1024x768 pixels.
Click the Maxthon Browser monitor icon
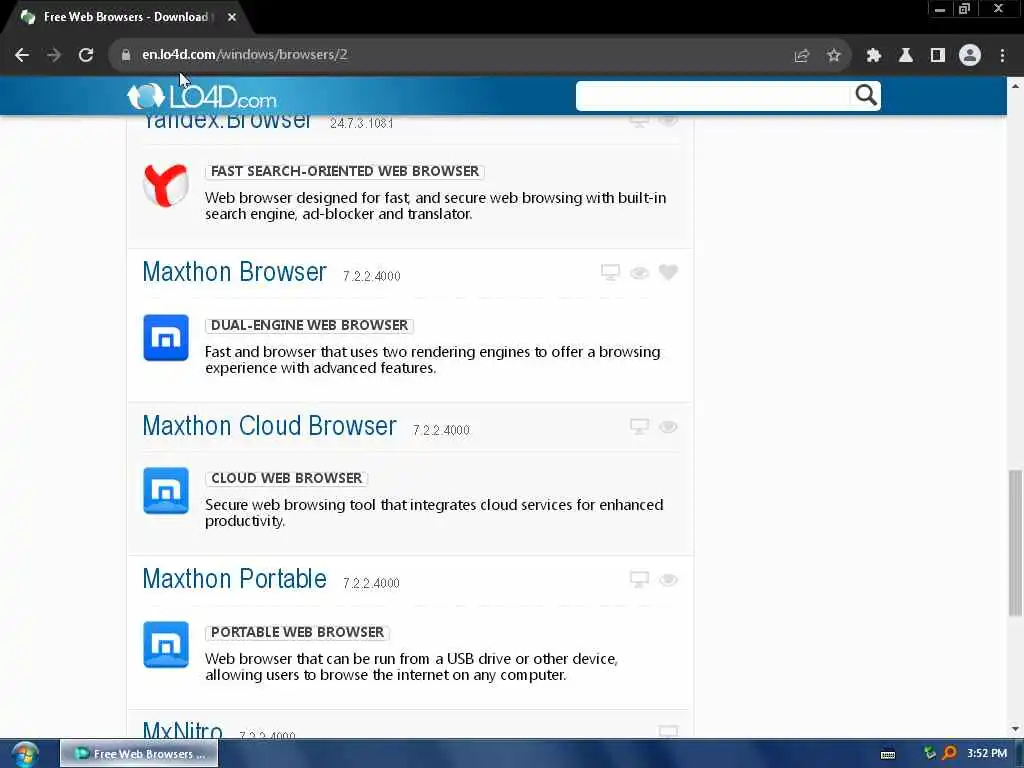pos(610,272)
